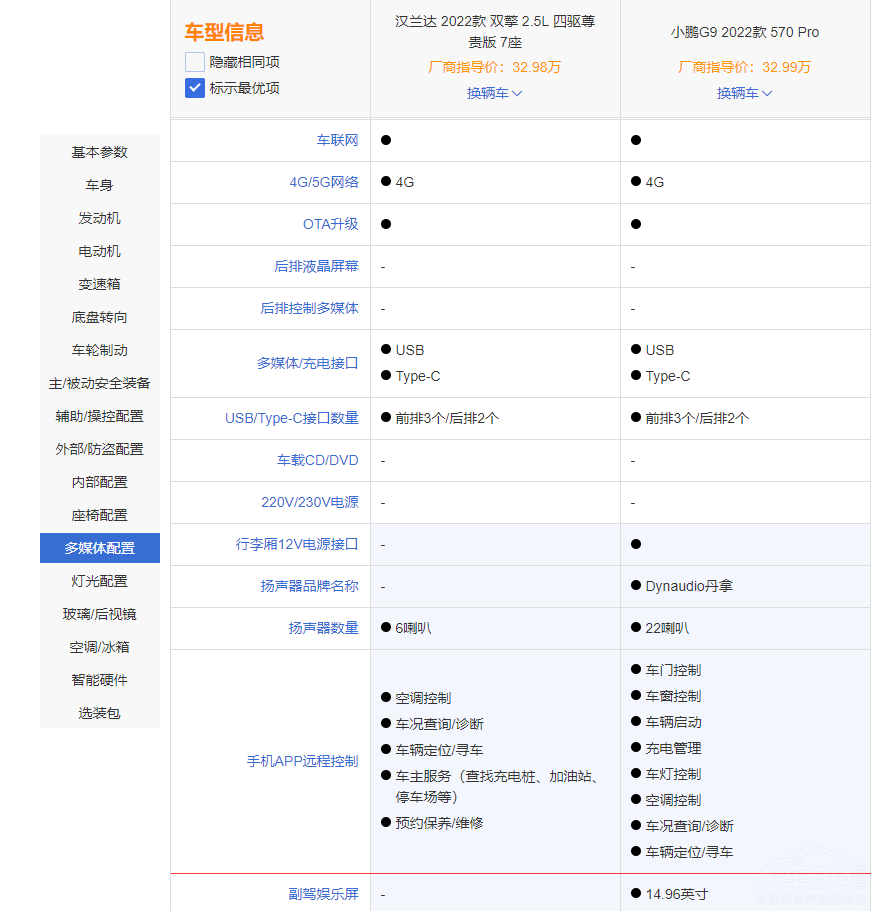The width and height of the screenshot is (871, 911).
Task: Expand 换辆车 dropdown under 汉兰达
Action: (494, 93)
